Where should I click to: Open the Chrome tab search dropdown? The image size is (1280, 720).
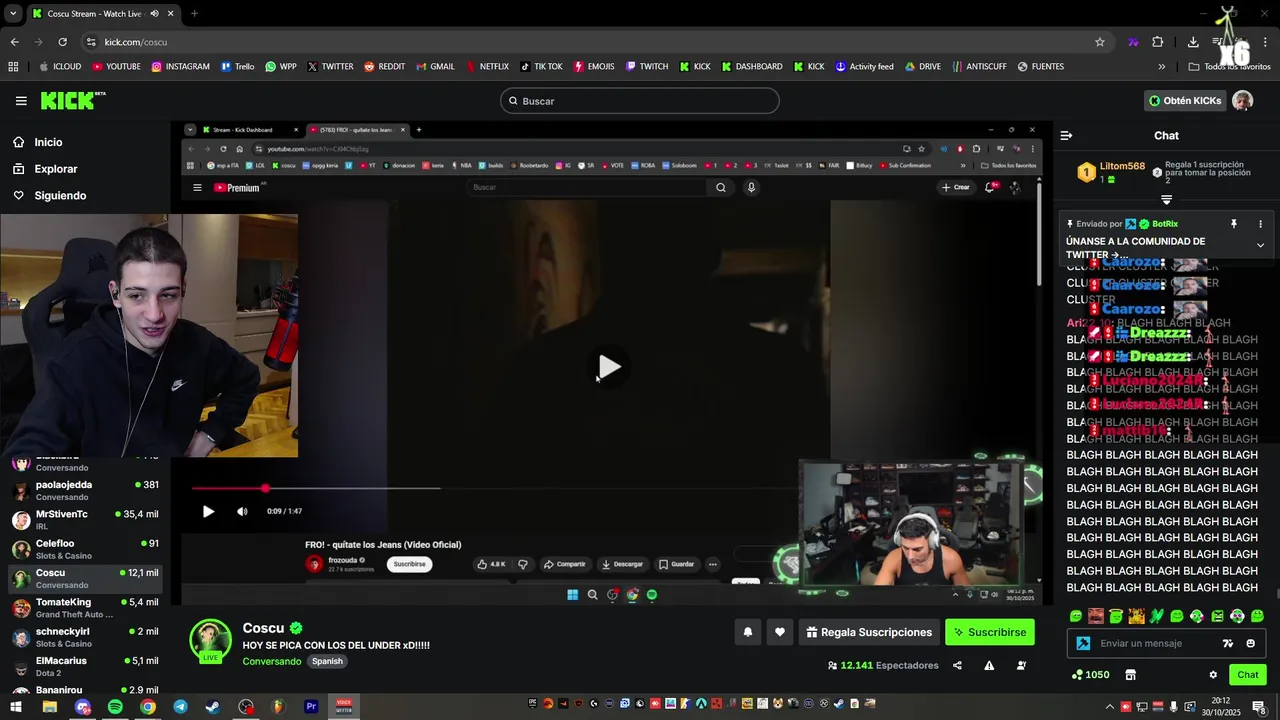[x=13, y=14]
